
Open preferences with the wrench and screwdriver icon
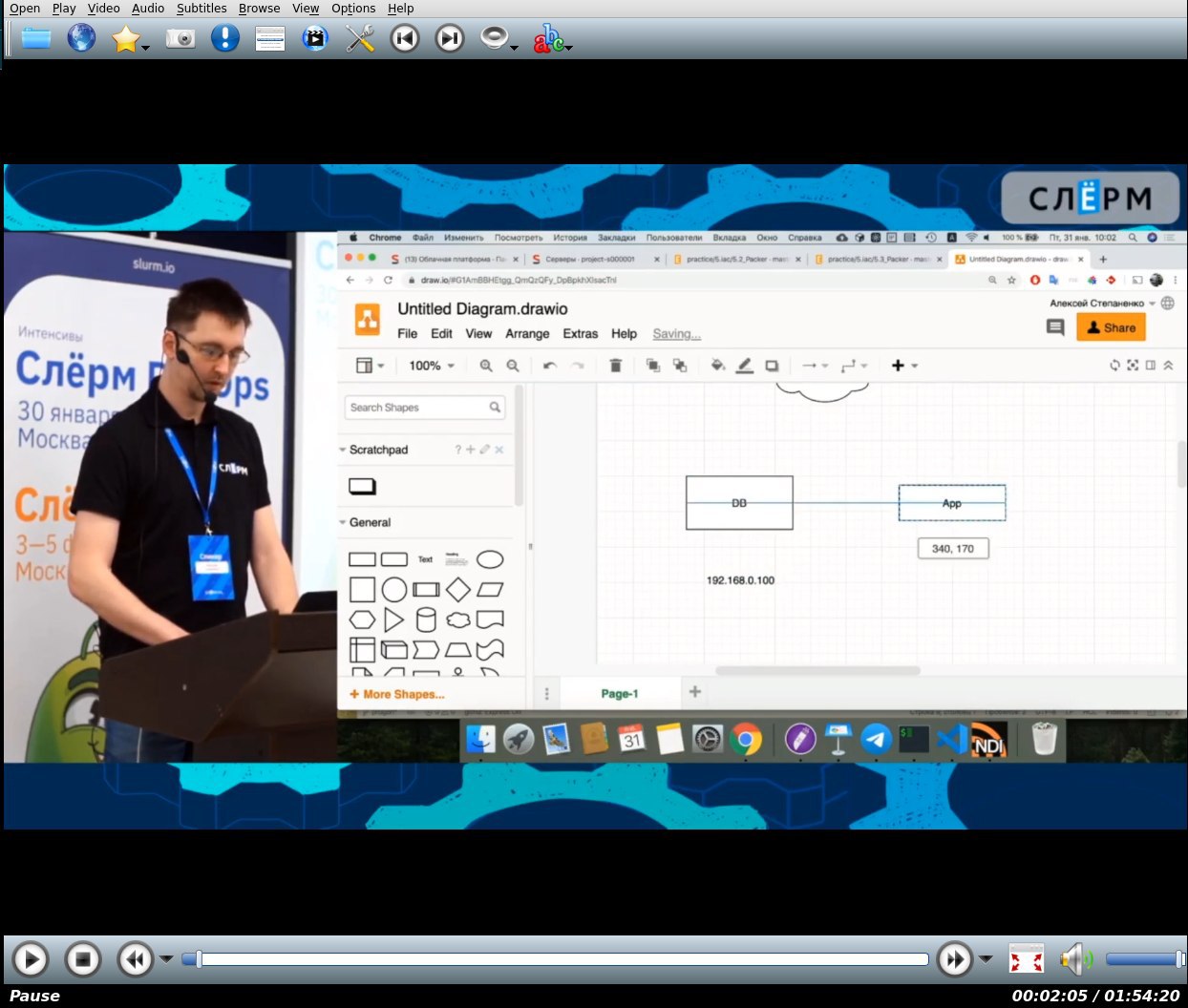pyautogui.click(x=360, y=39)
